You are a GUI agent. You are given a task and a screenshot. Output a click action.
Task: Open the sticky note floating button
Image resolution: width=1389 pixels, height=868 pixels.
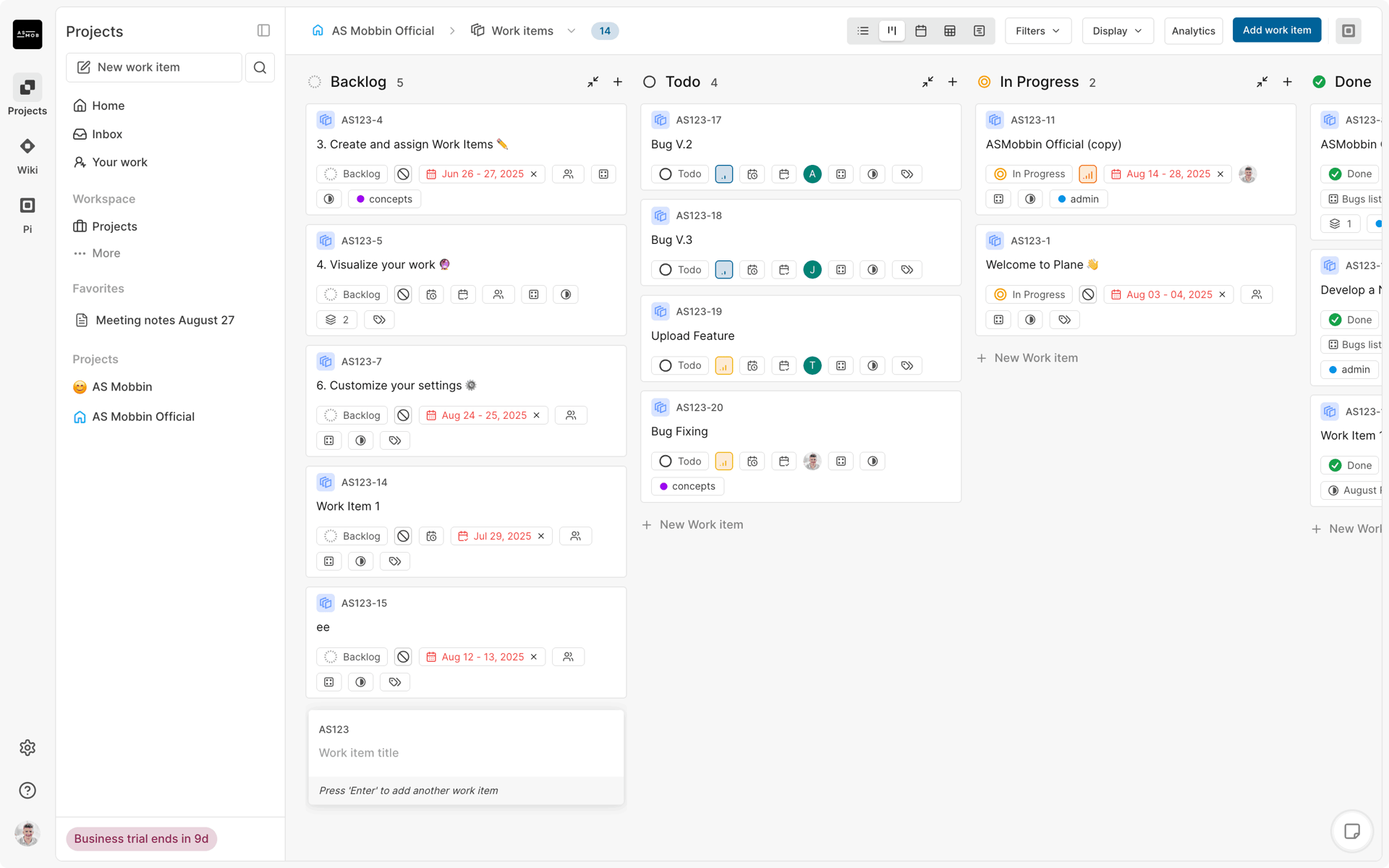[x=1351, y=831]
